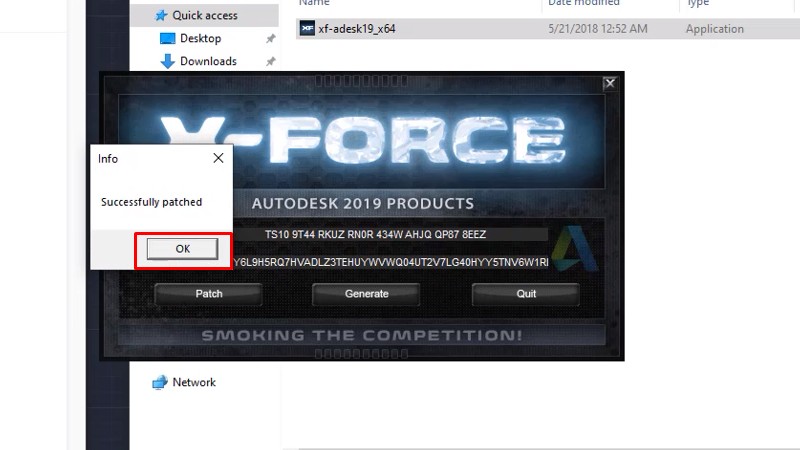Click the Generate button
Screen dimensions: 800x450
pyautogui.click(x=366, y=294)
